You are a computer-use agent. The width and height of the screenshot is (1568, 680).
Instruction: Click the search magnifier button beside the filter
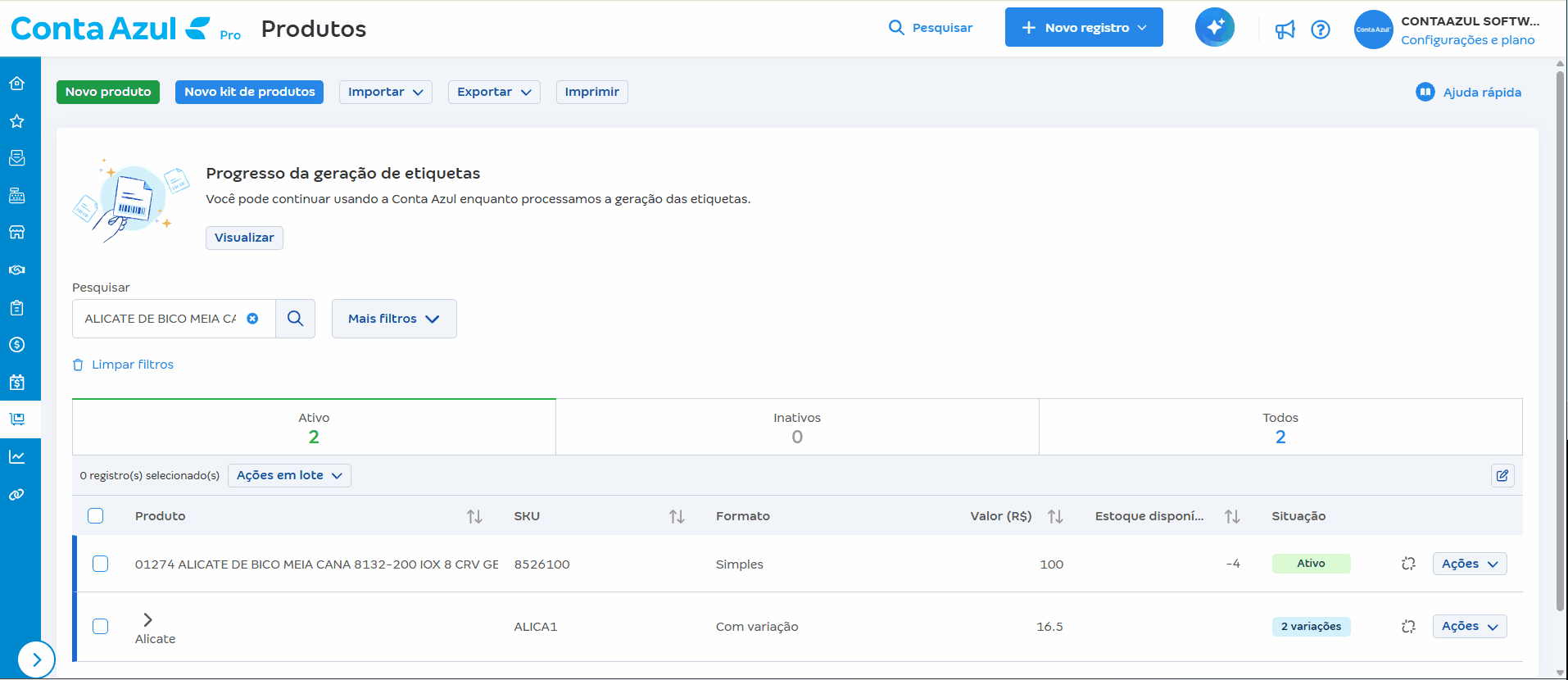295,319
